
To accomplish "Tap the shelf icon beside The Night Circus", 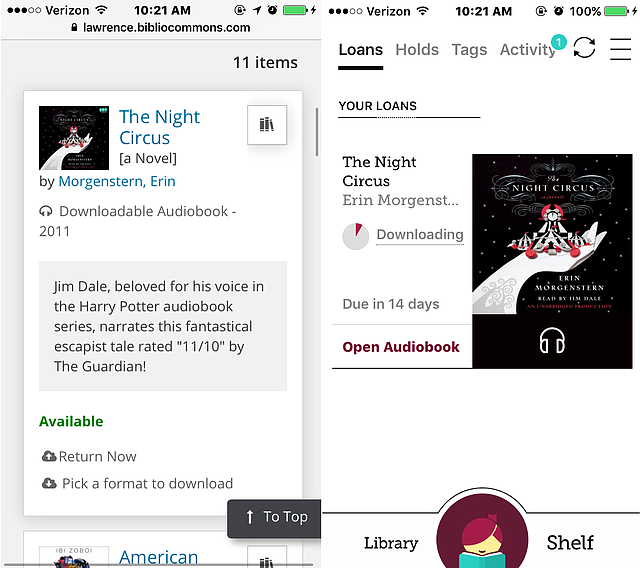I will [267, 125].
